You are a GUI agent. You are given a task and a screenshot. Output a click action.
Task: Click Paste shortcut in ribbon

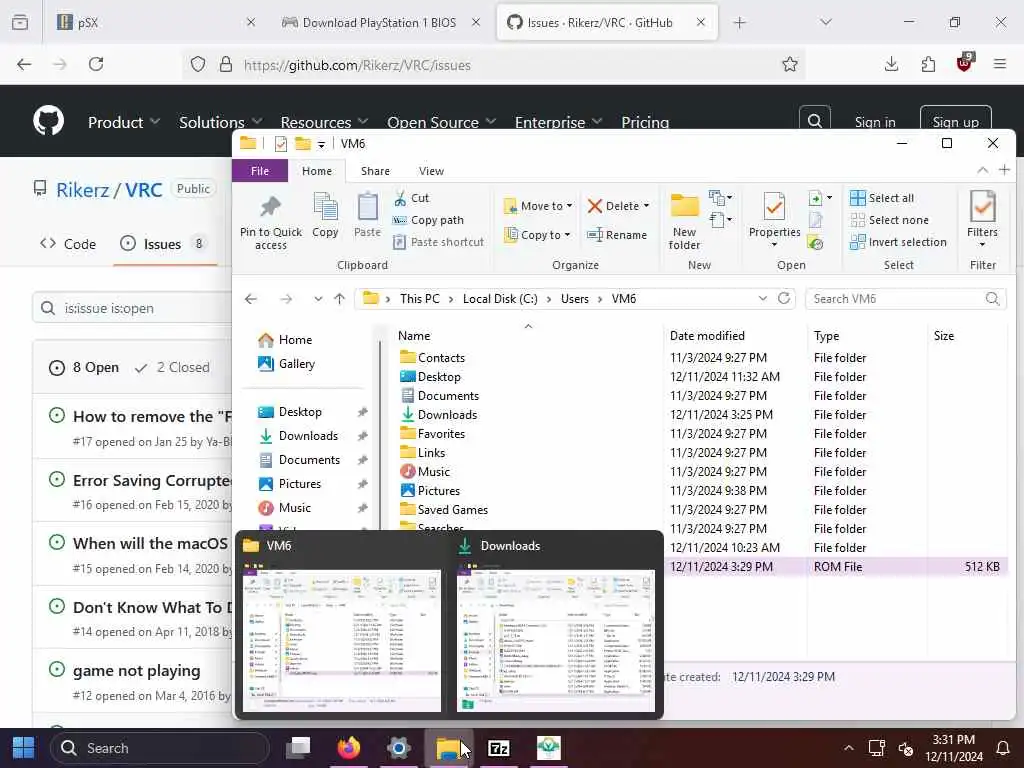(438, 242)
